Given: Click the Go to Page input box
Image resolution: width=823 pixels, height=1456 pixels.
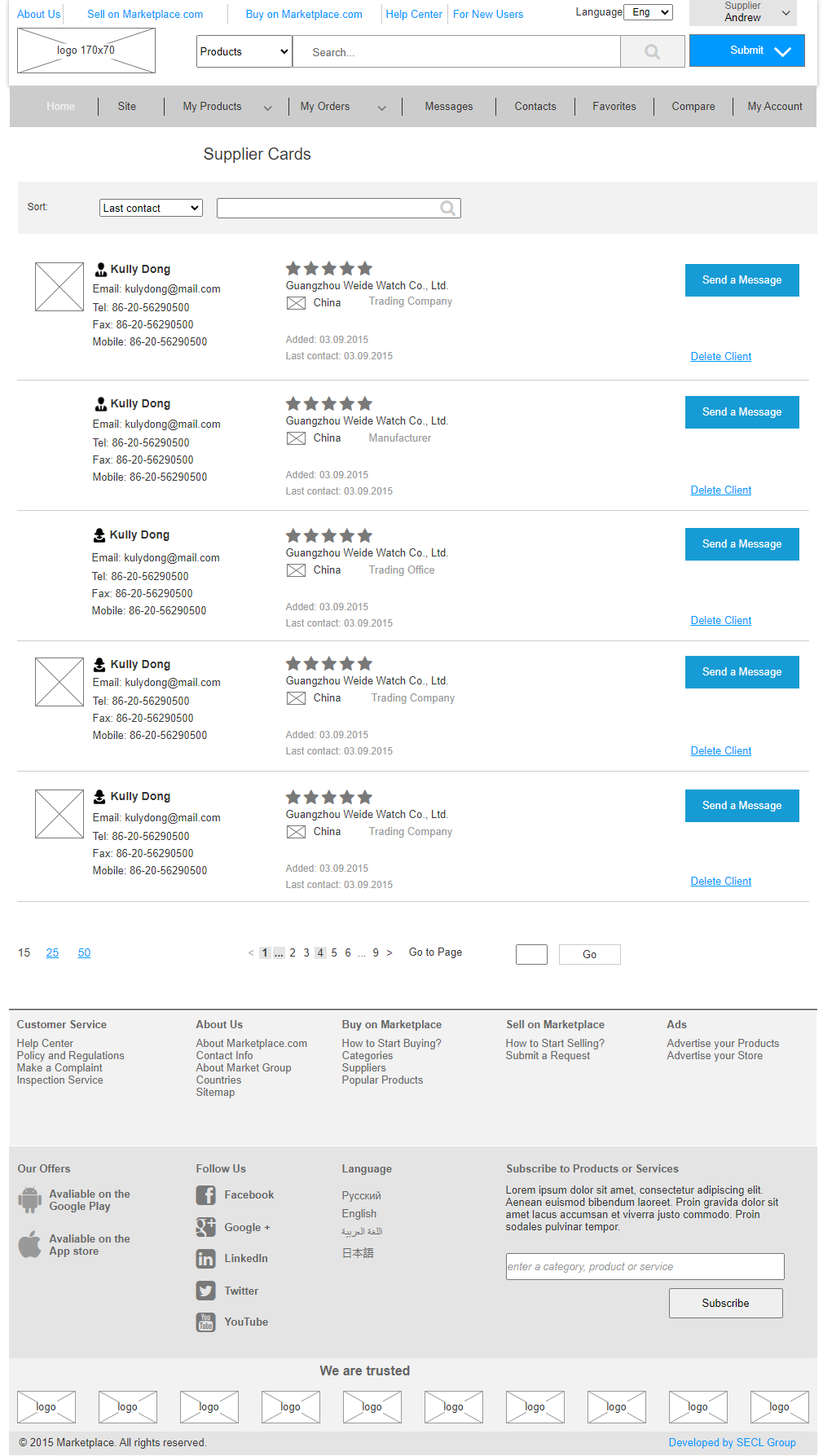Looking at the screenshot, I should coord(530,953).
